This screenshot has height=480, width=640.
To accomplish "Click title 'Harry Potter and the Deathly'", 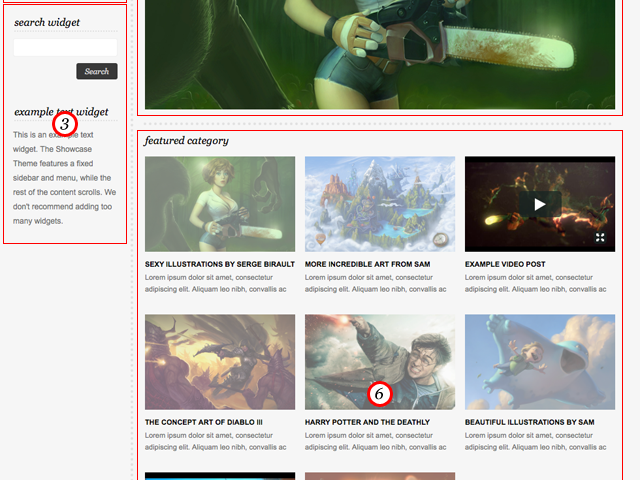I will click(367, 422).
